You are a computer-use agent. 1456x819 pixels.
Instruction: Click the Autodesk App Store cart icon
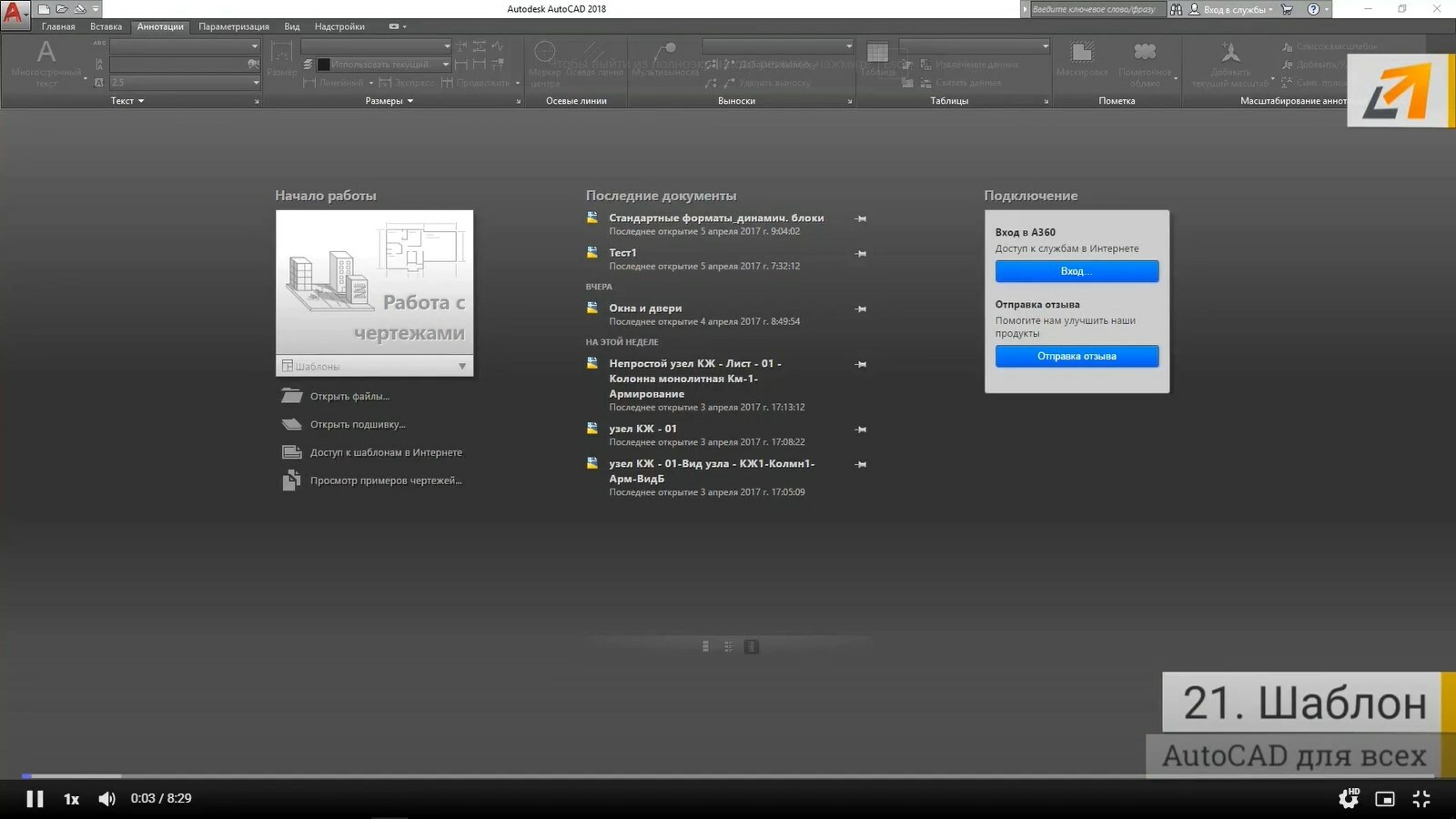pyautogui.click(x=1287, y=9)
